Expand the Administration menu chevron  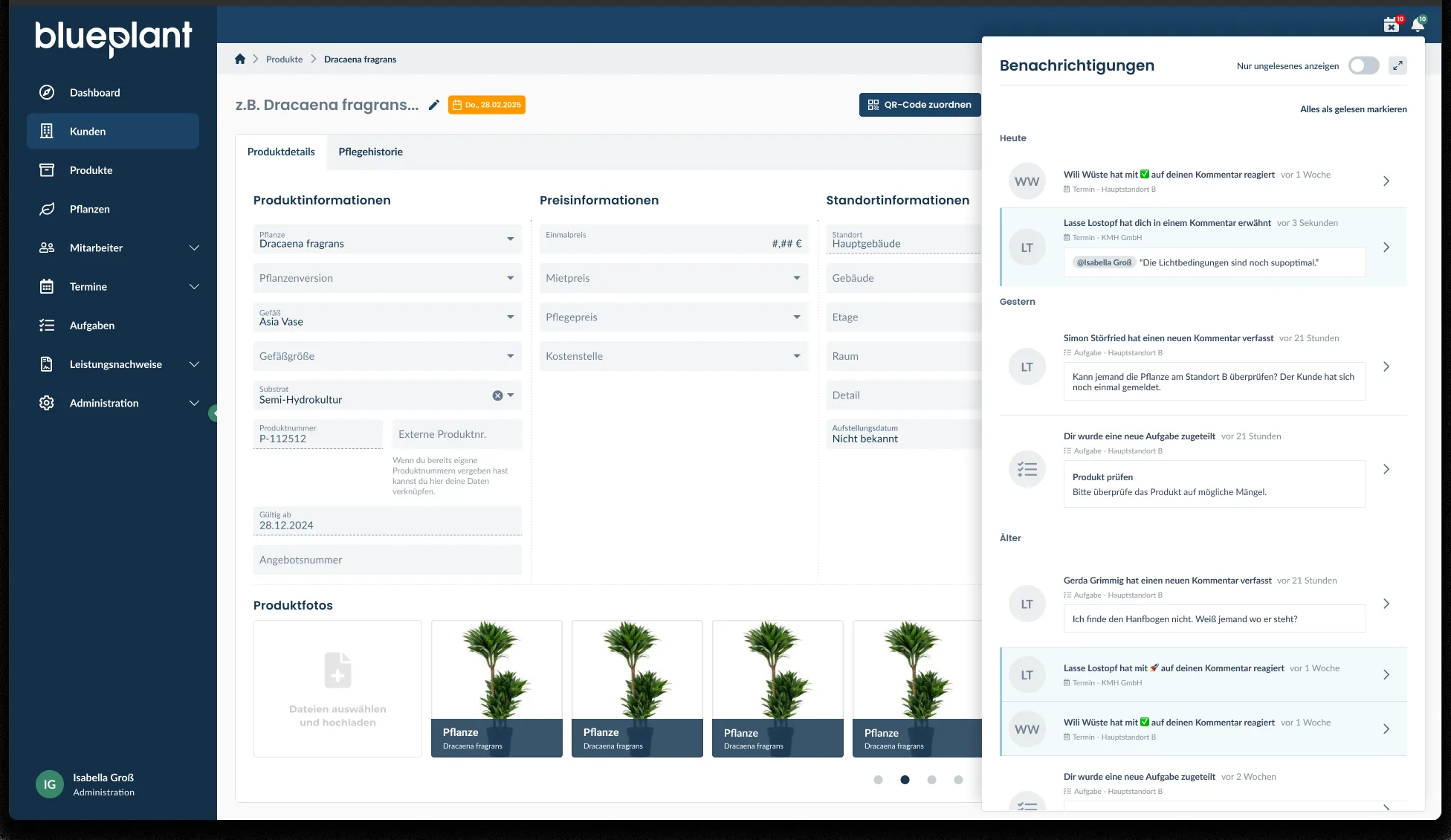pos(194,403)
